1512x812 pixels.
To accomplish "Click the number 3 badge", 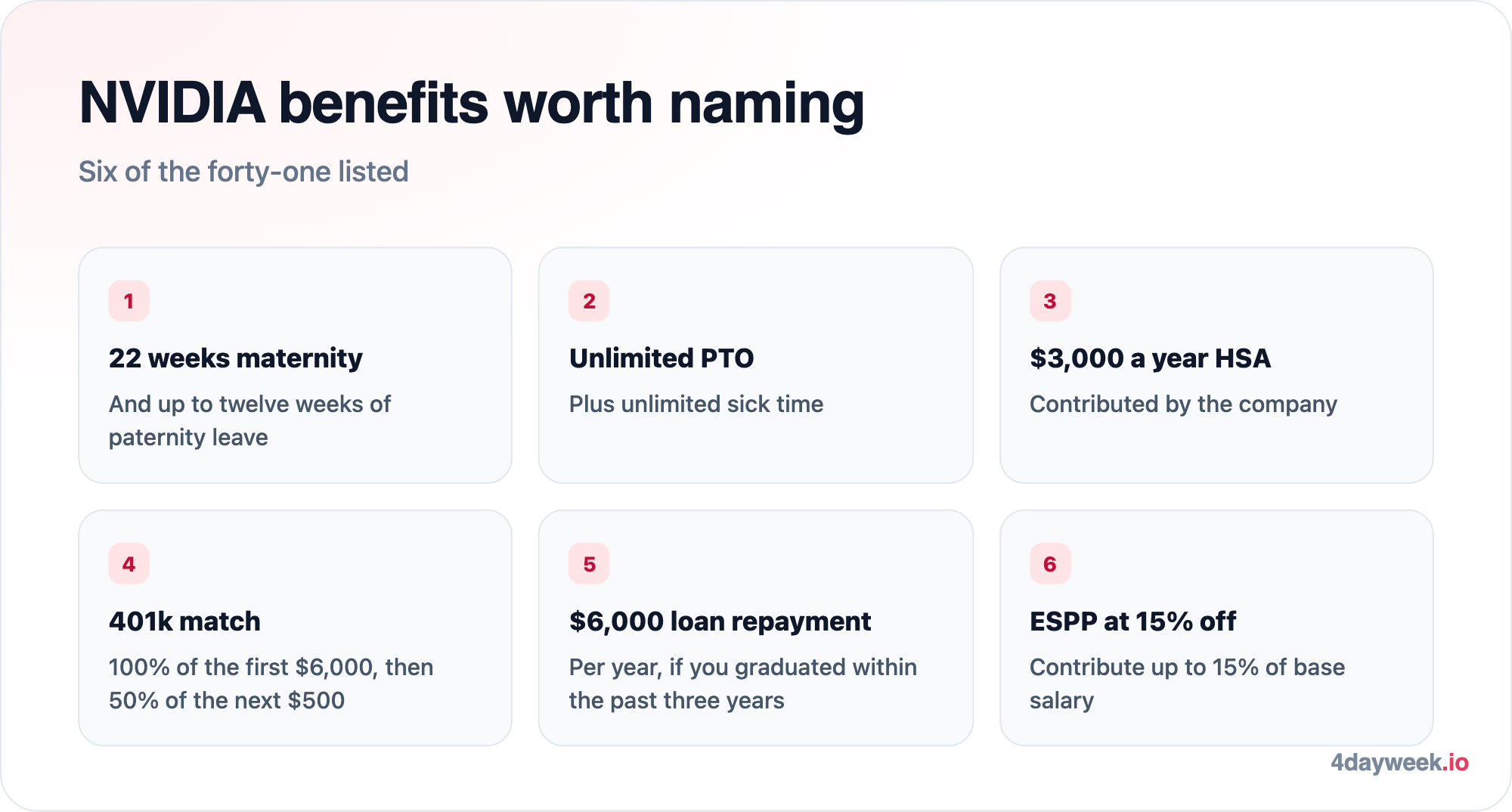I will (1050, 301).
